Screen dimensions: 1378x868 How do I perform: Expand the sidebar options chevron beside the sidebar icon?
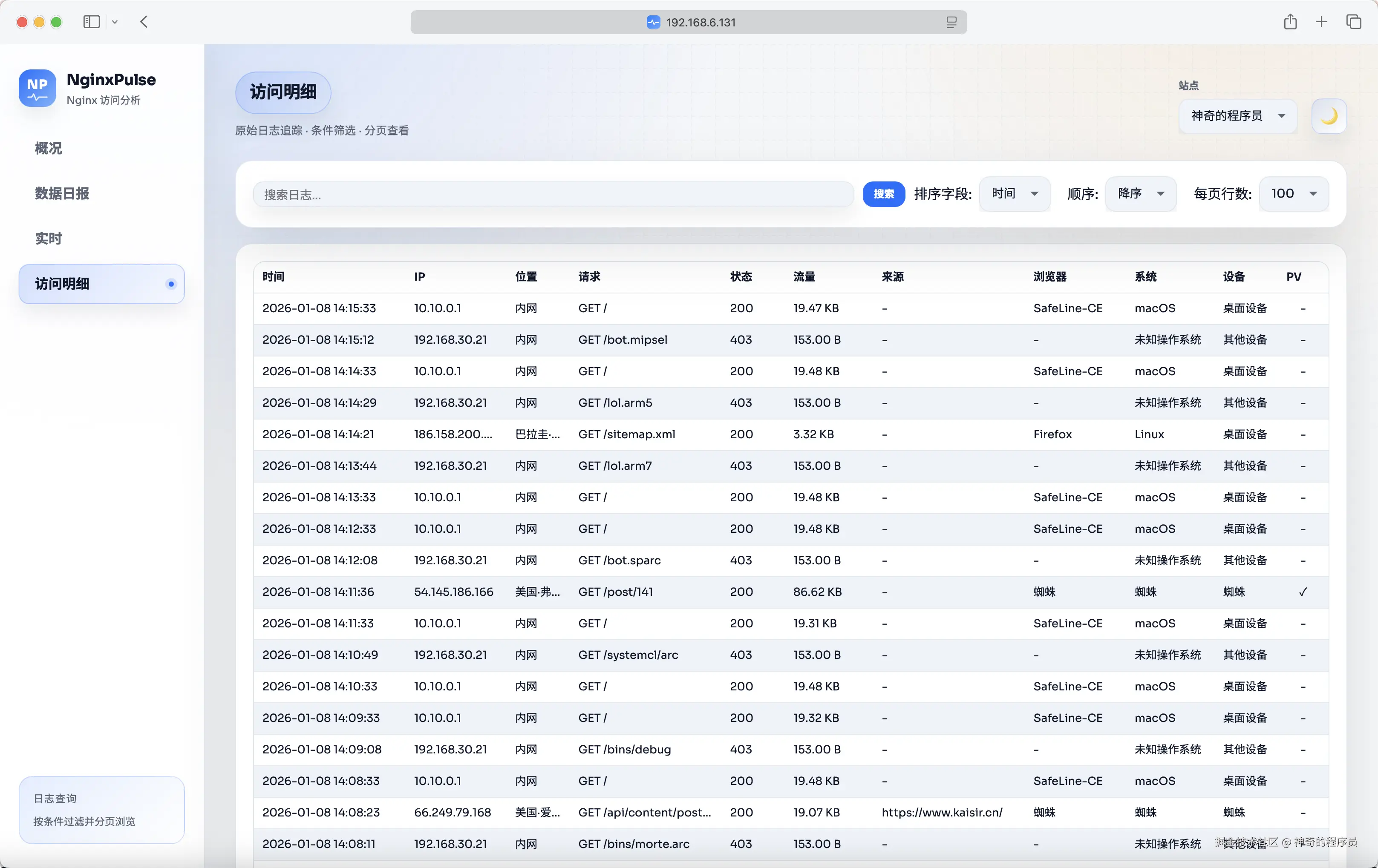[115, 22]
